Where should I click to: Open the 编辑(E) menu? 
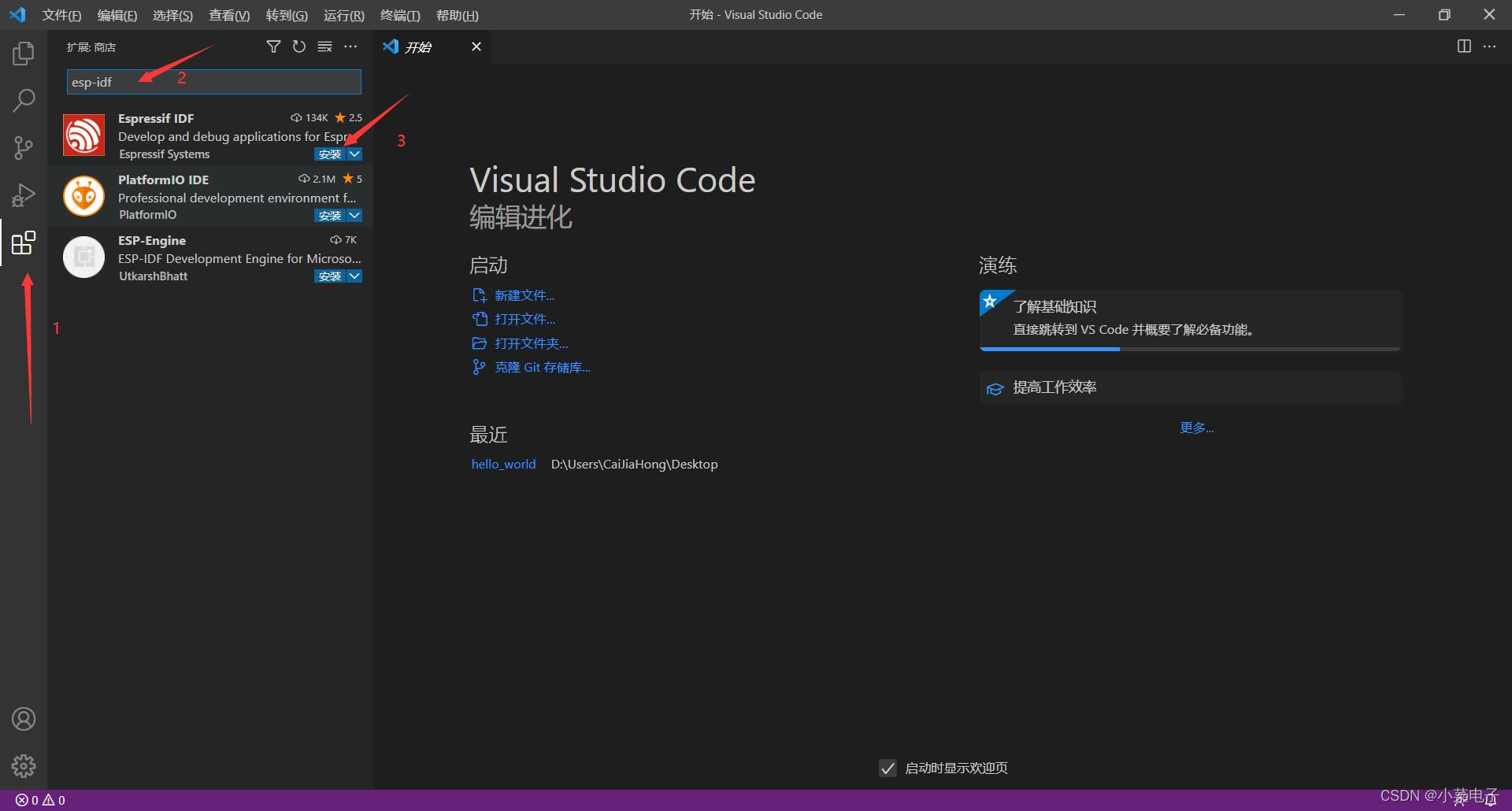coord(117,15)
